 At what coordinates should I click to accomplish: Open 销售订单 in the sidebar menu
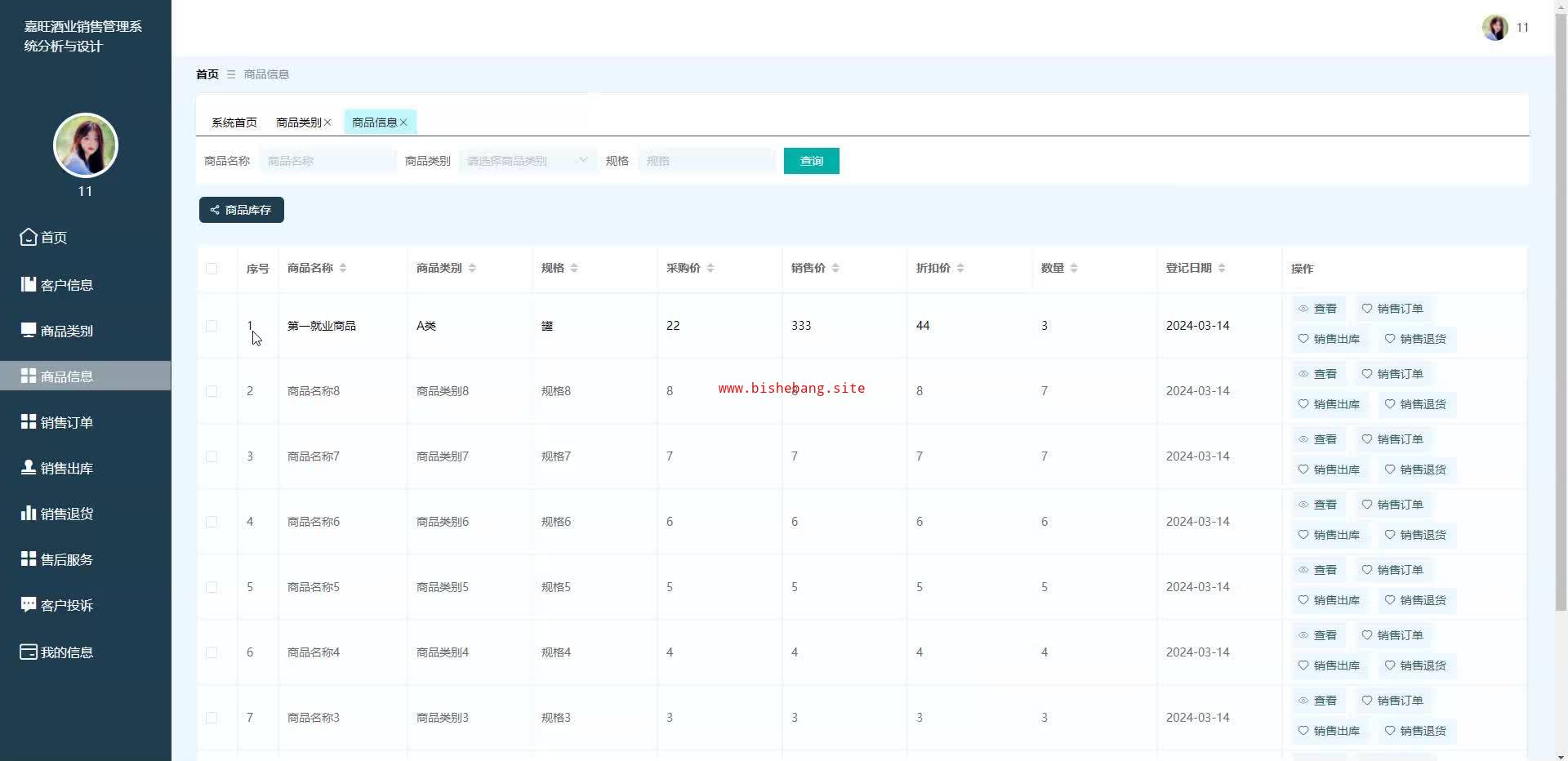[67, 422]
